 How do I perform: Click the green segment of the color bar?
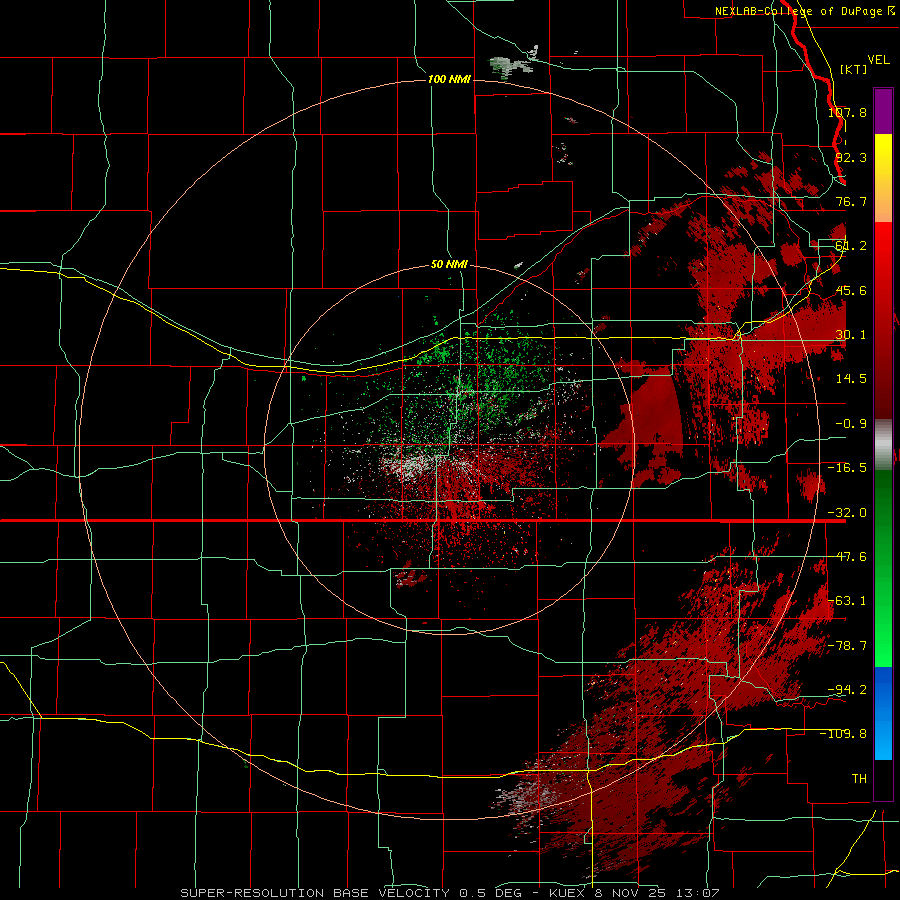(883, 568)
